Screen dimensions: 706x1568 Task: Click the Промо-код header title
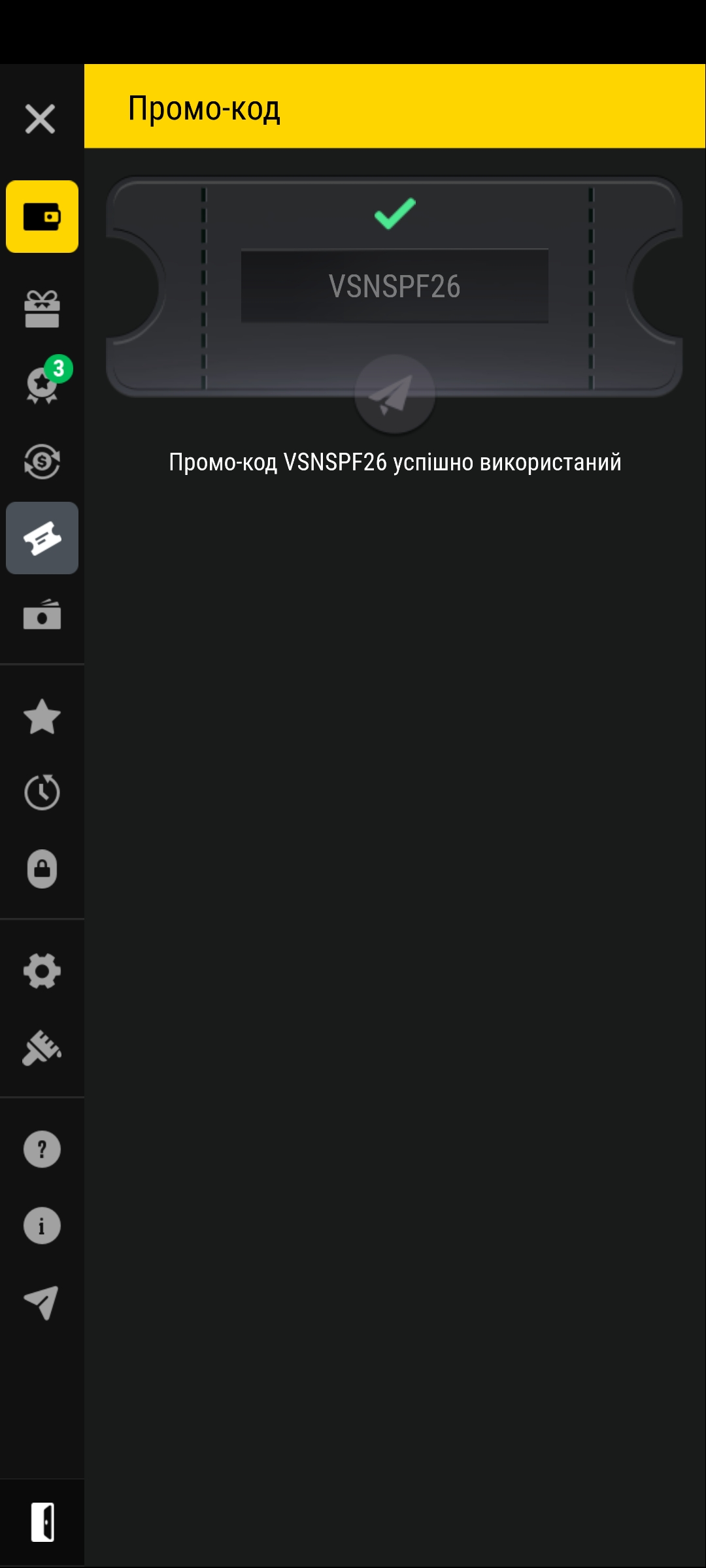coord(204,108)
